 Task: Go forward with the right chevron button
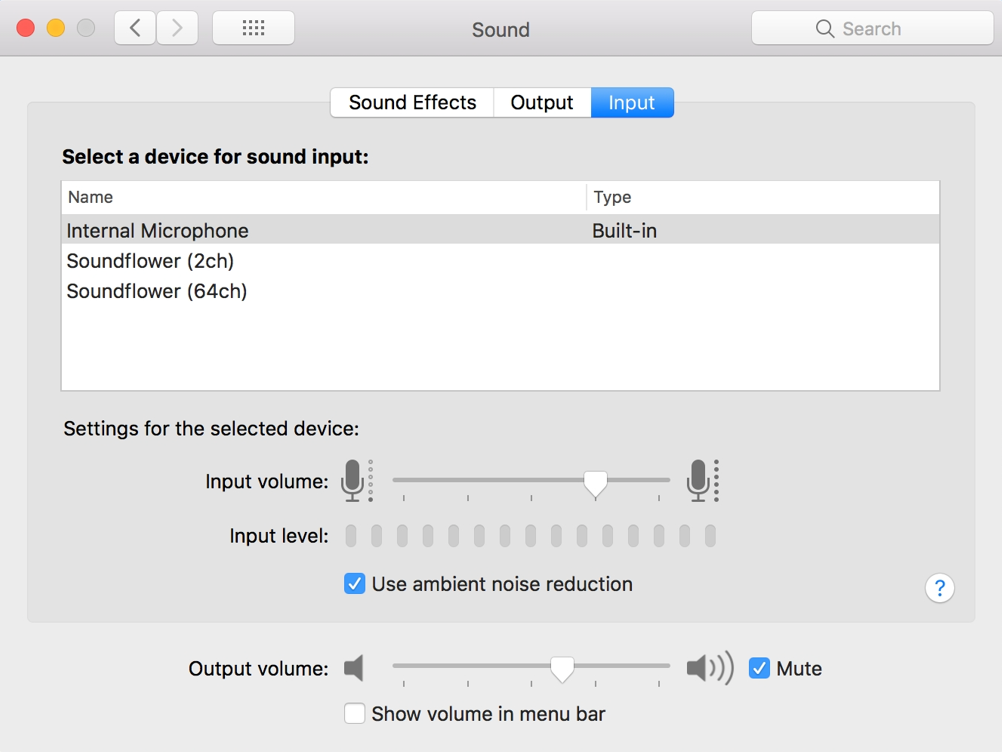(177, 28)
